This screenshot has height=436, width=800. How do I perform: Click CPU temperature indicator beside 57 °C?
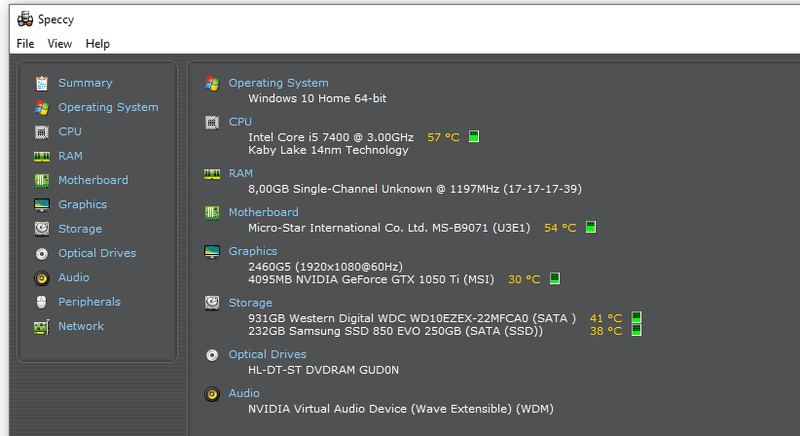click(474, 136)
